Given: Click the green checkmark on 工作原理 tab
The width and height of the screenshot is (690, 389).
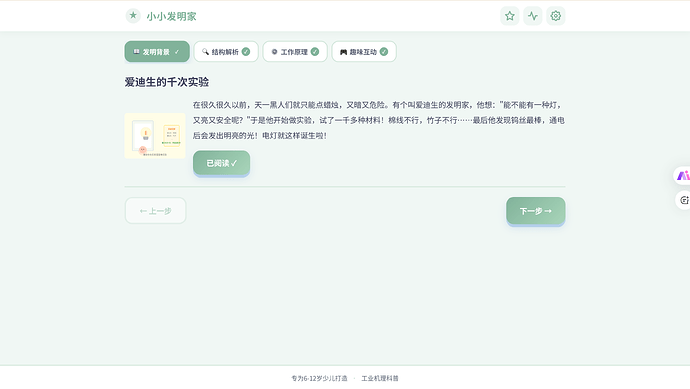Looking at the screenshot, I should tap(315, 51).
